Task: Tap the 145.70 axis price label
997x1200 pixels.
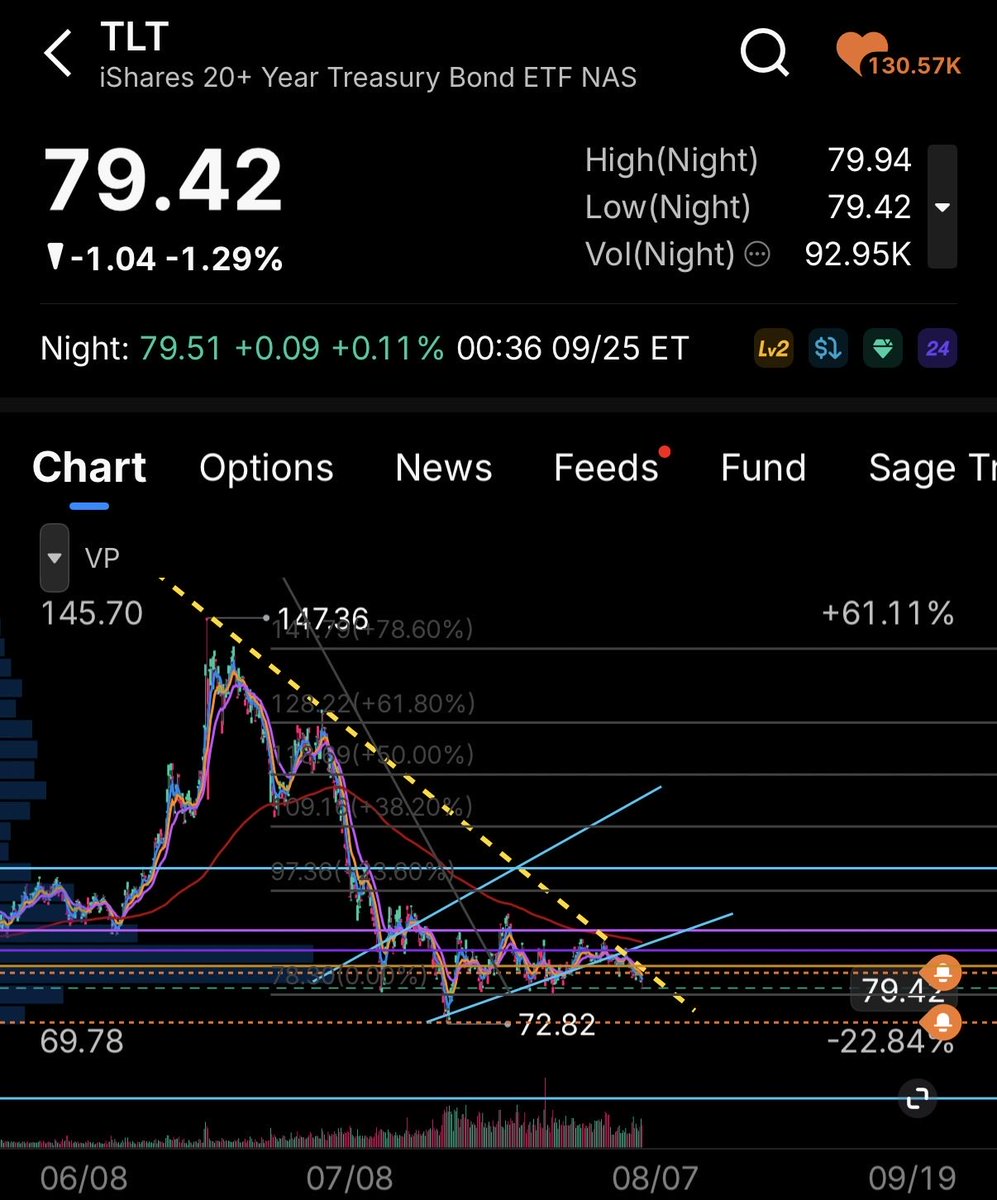Action: click(x=92, y=613)
